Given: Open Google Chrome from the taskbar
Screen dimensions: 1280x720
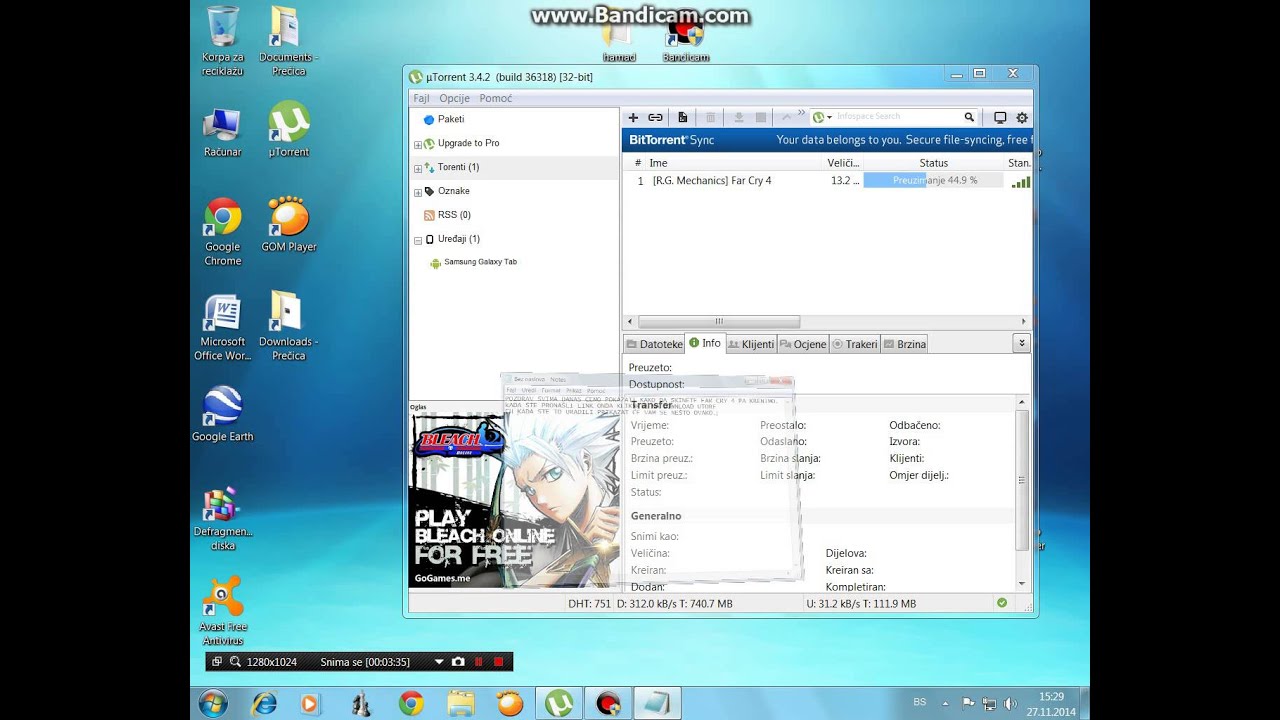Looking at the screenshot, I should coord(411,704).
